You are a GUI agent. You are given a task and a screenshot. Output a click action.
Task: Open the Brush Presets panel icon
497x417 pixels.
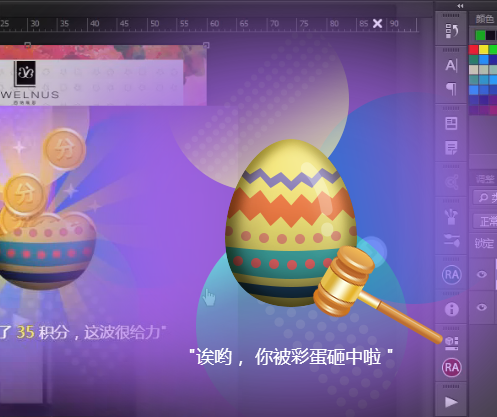tap(451, 216)
